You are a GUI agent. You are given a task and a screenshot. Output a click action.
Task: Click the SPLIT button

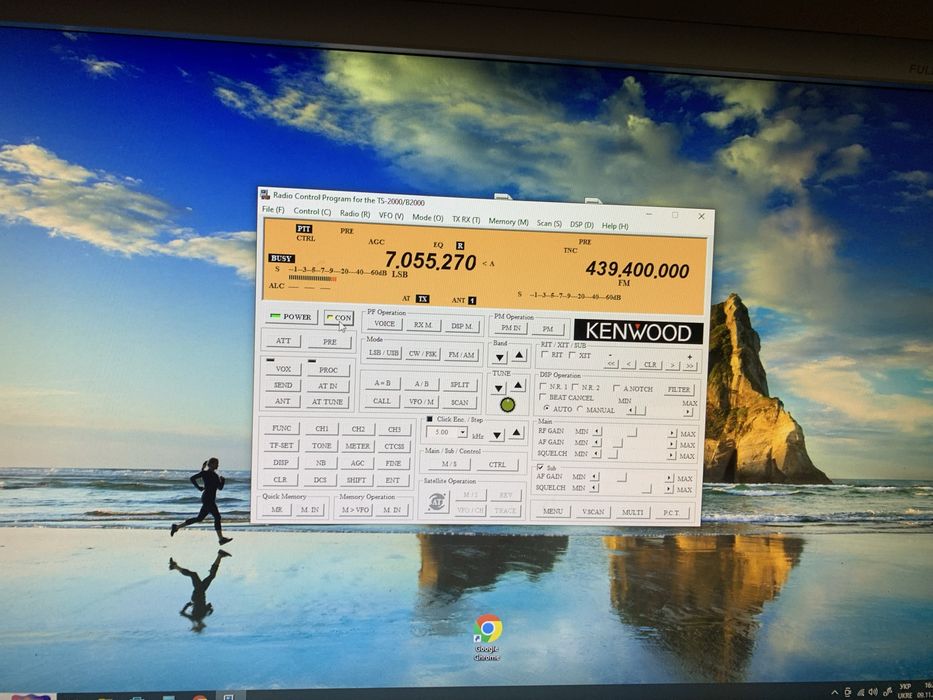(459, 385)
